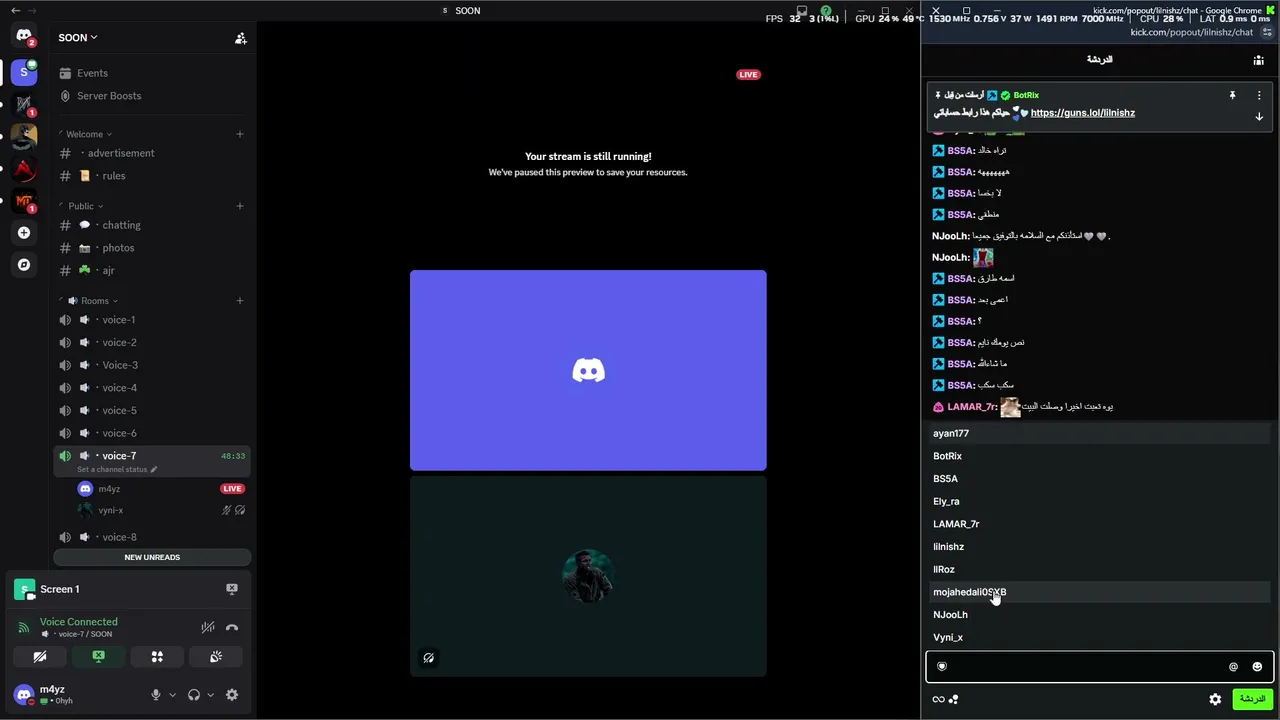1280x720 pixels.
Task: Open Discover servers compass icon
Action: click(24, 265)
